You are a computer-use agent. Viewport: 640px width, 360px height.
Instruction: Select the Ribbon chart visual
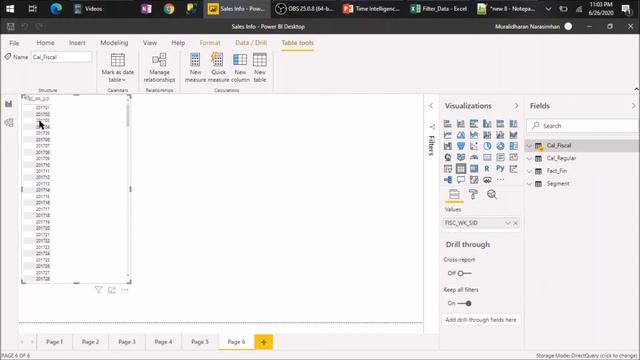coord(513,135)
